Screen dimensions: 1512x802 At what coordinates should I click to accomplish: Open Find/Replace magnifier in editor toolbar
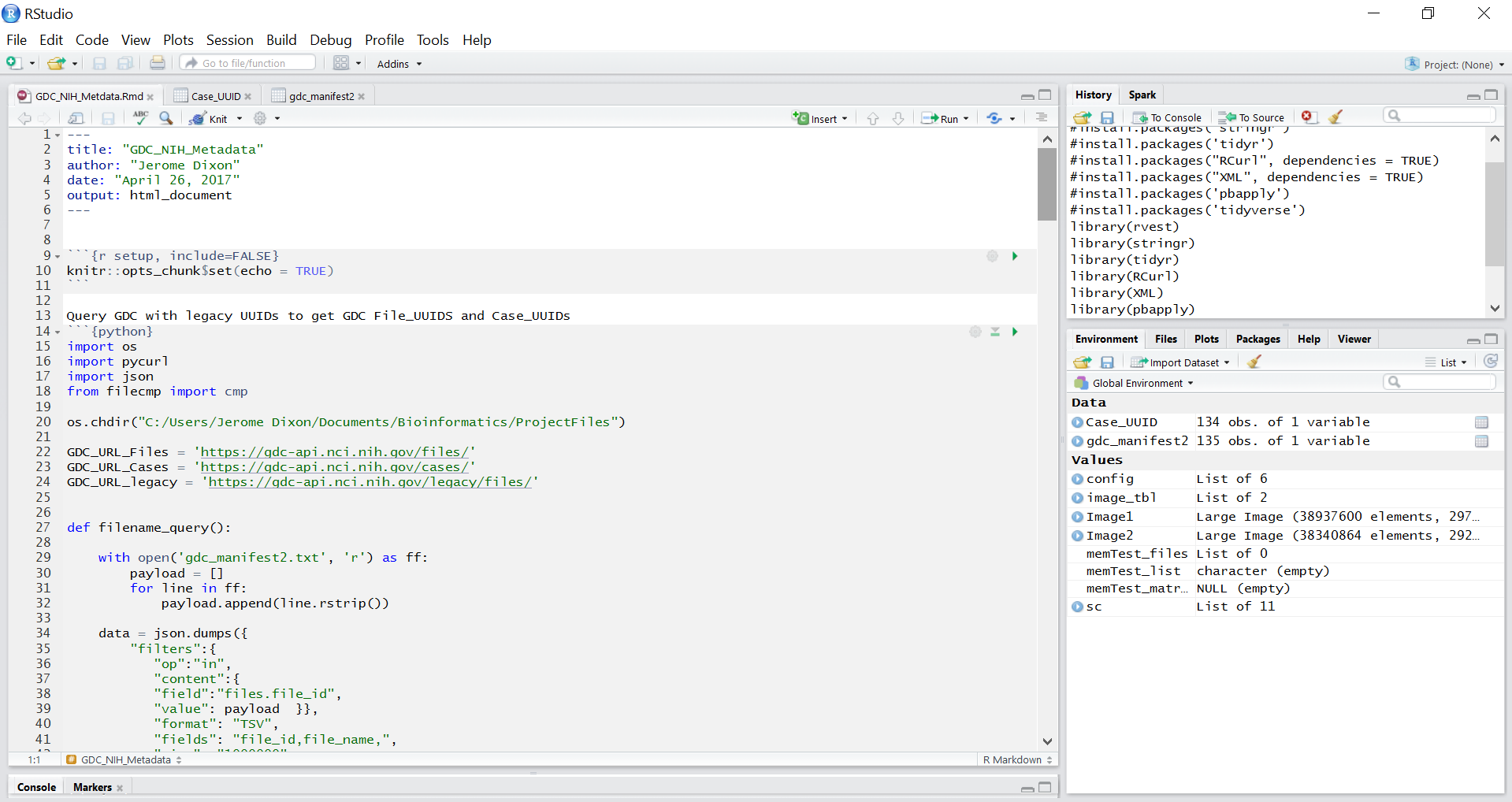[165, 117]
